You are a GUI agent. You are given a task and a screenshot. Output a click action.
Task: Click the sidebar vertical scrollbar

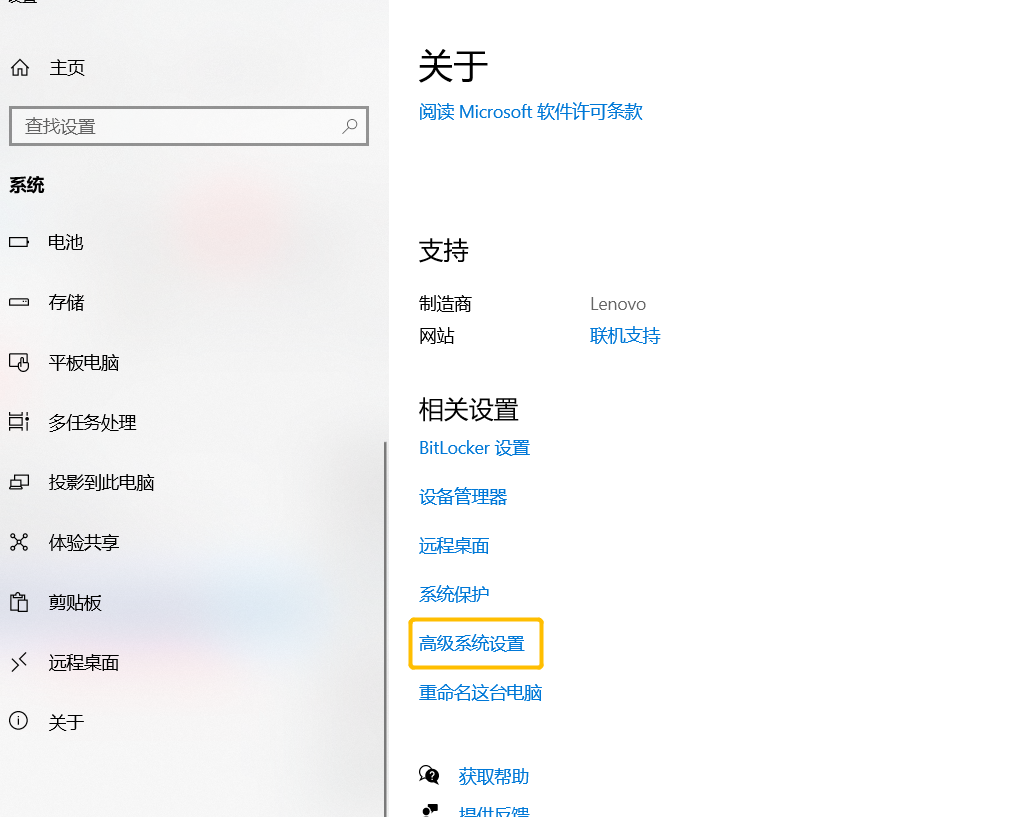[385, 629]
